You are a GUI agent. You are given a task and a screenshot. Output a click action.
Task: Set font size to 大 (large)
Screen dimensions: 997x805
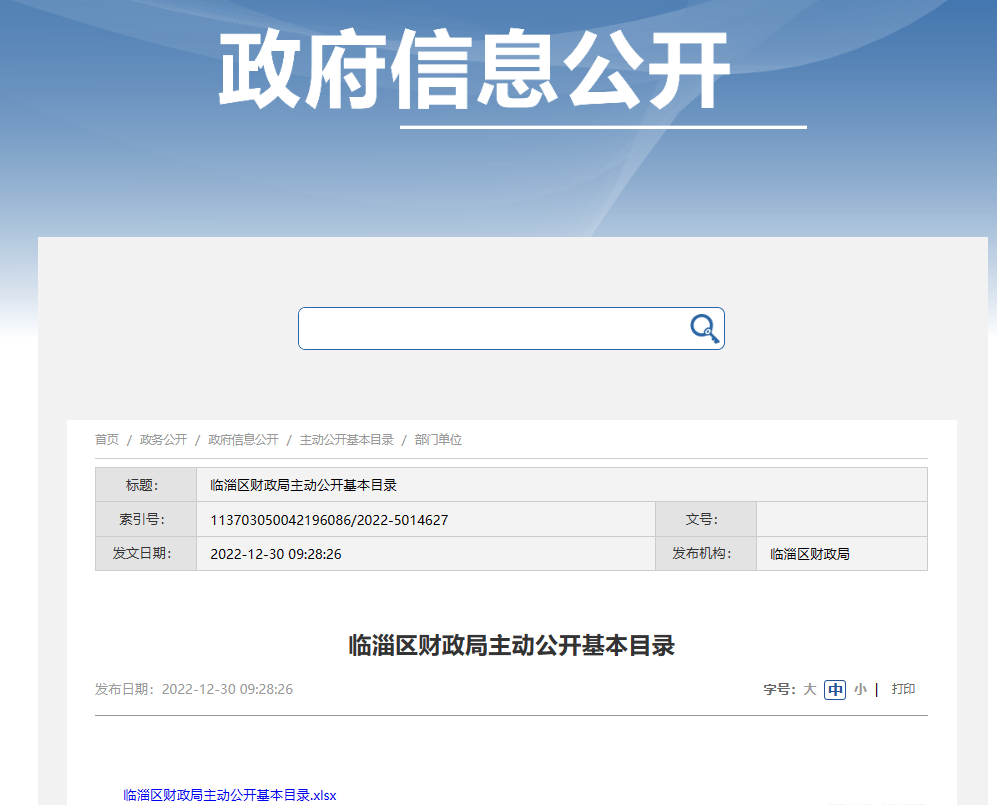click(809, 689)
